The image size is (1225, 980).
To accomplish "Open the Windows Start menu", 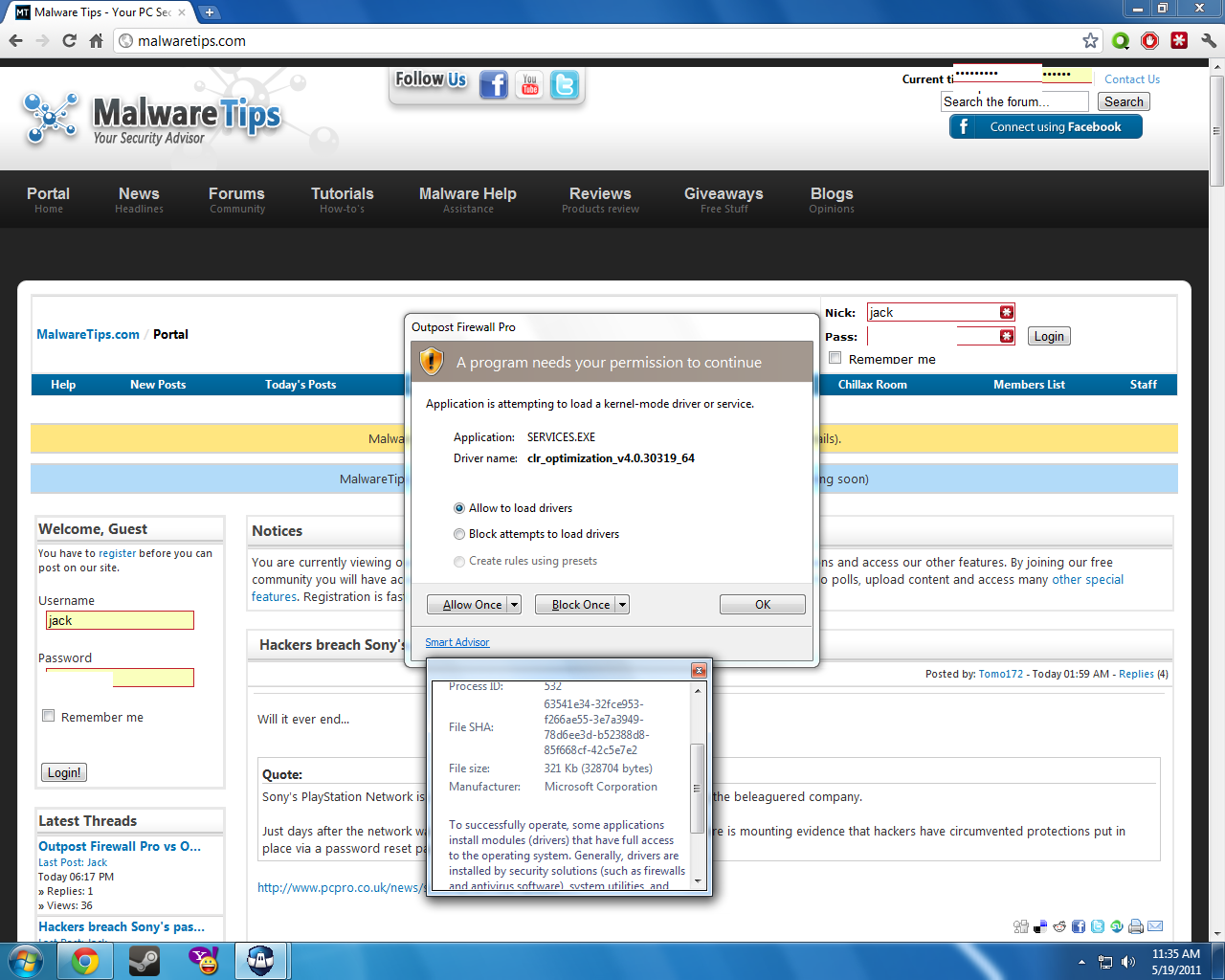I will click(x=25, y=961).
